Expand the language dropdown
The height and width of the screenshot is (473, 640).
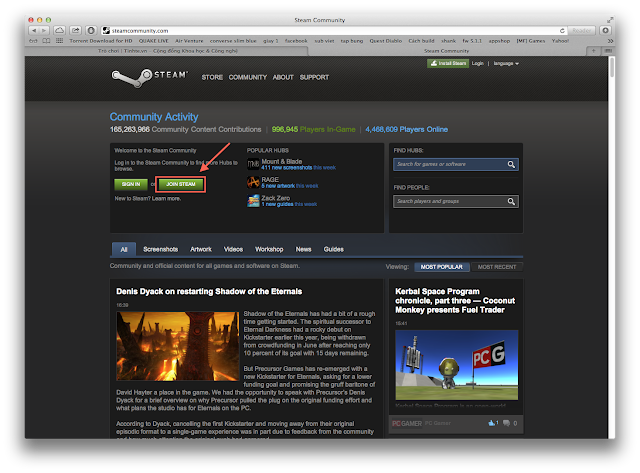(506, 63)
